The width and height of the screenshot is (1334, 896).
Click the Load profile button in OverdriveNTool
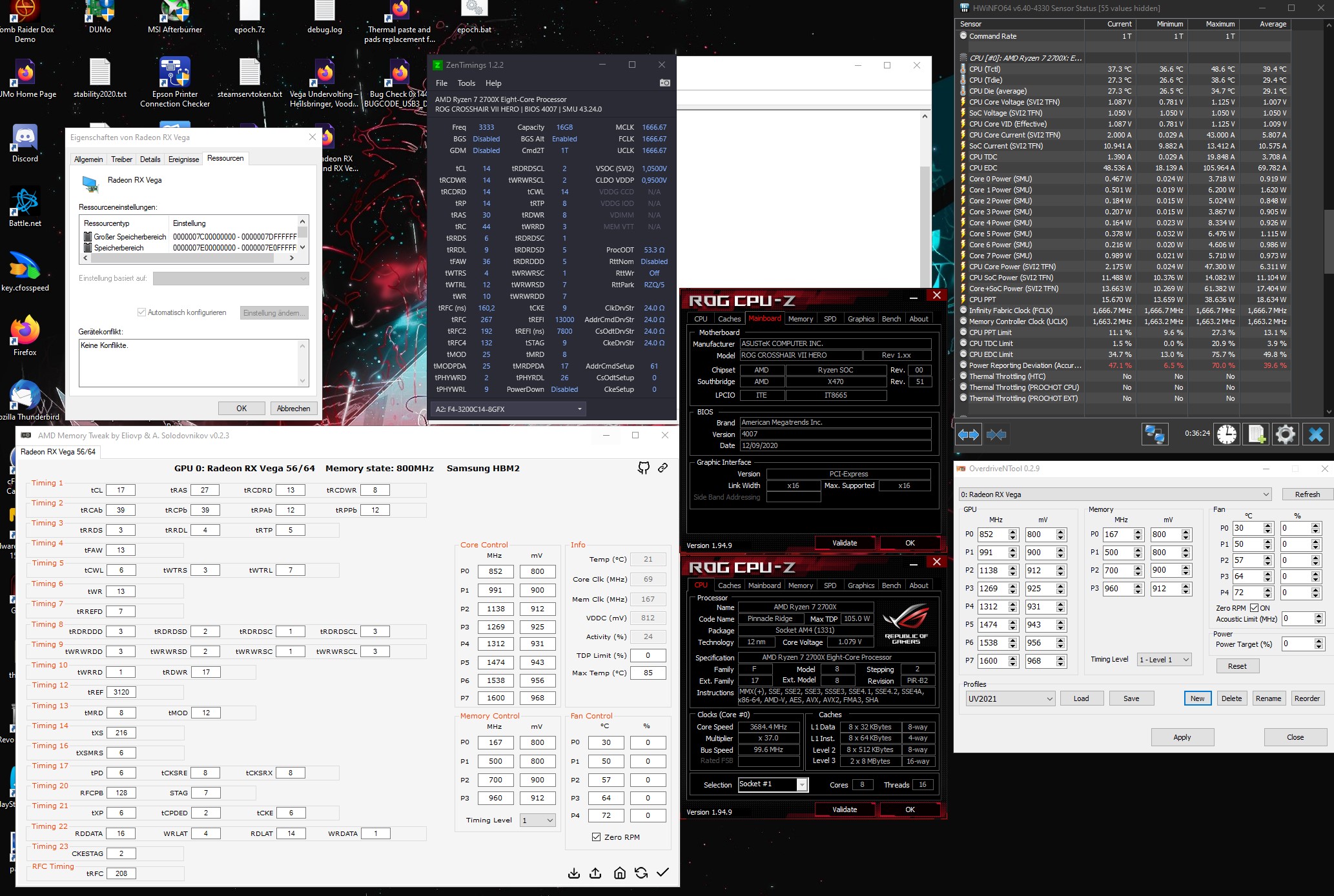coord(1081,698)
